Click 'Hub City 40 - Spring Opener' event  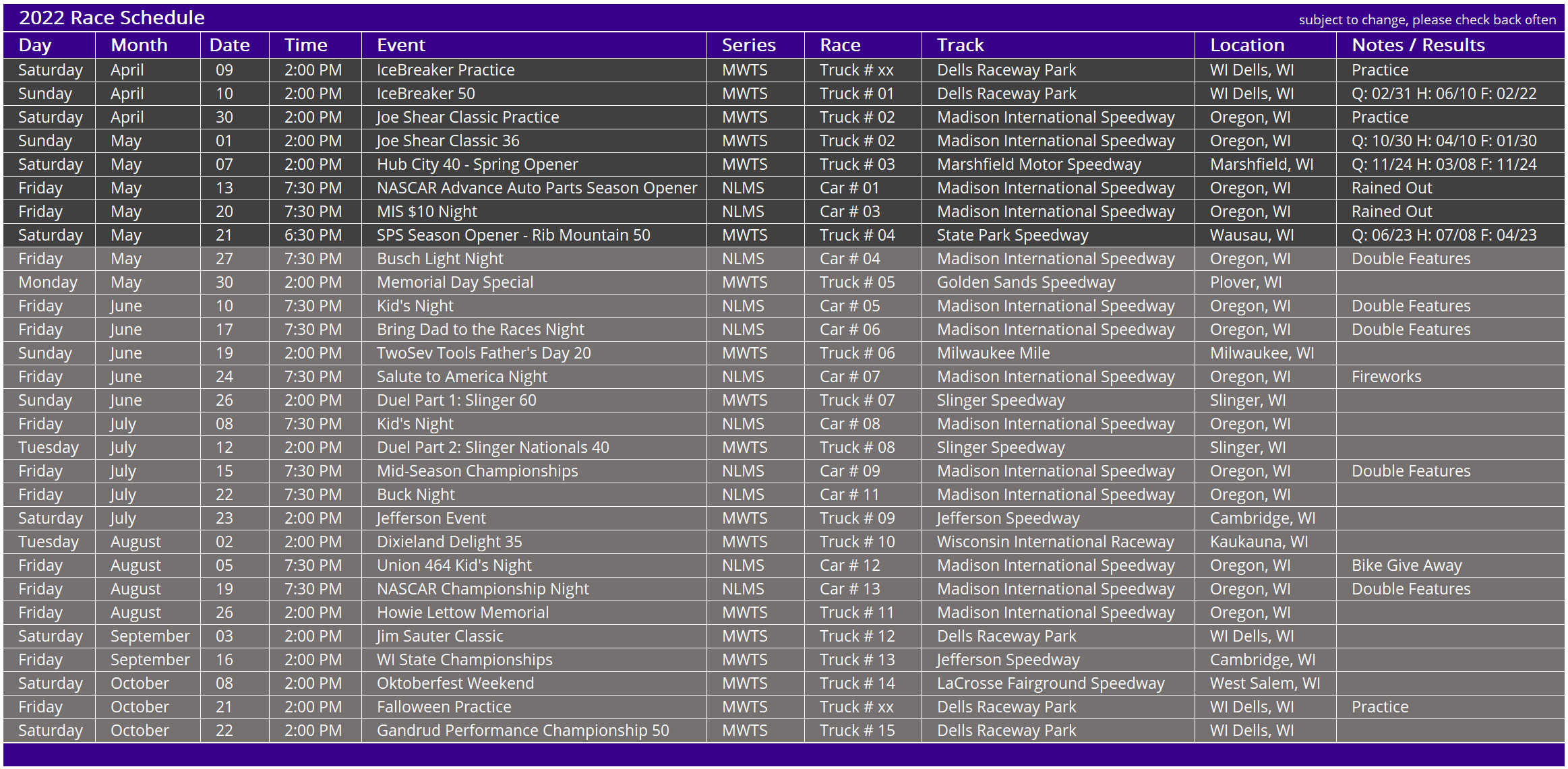click(x=477, y=164)
